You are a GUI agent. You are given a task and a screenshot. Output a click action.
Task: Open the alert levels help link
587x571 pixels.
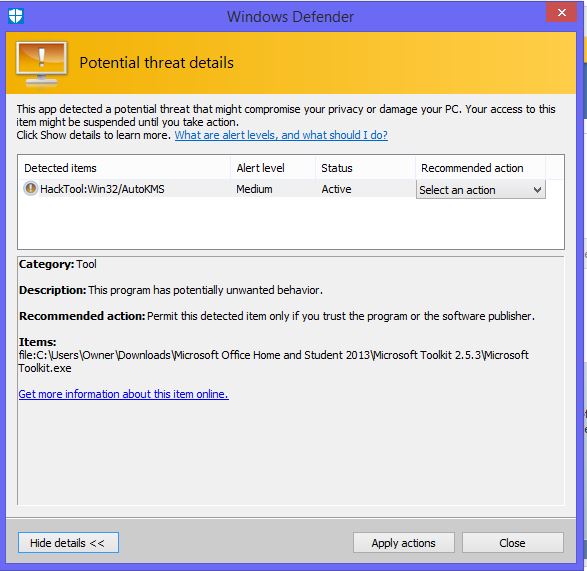click(281, 135)
